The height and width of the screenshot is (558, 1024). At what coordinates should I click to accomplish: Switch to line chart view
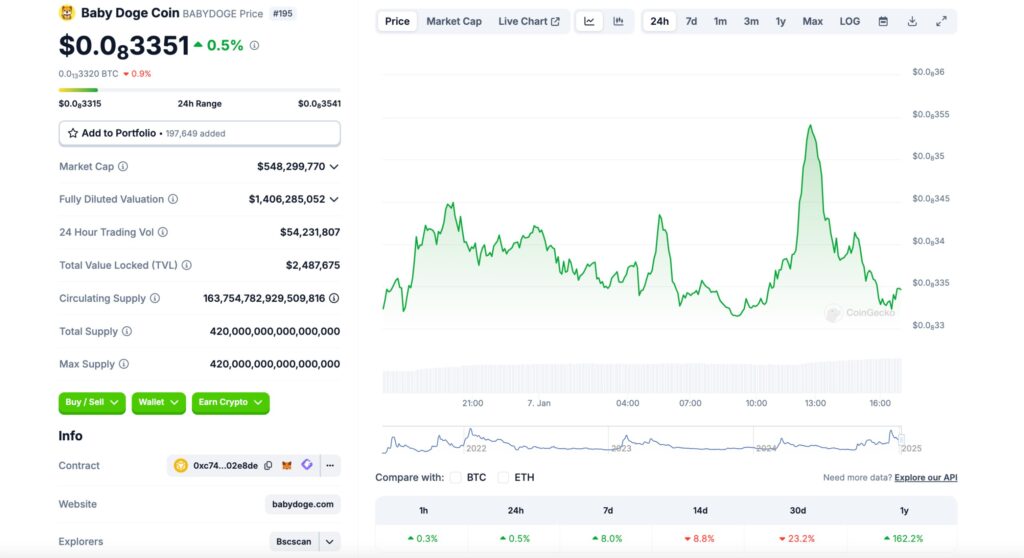[x=589, y=22]
